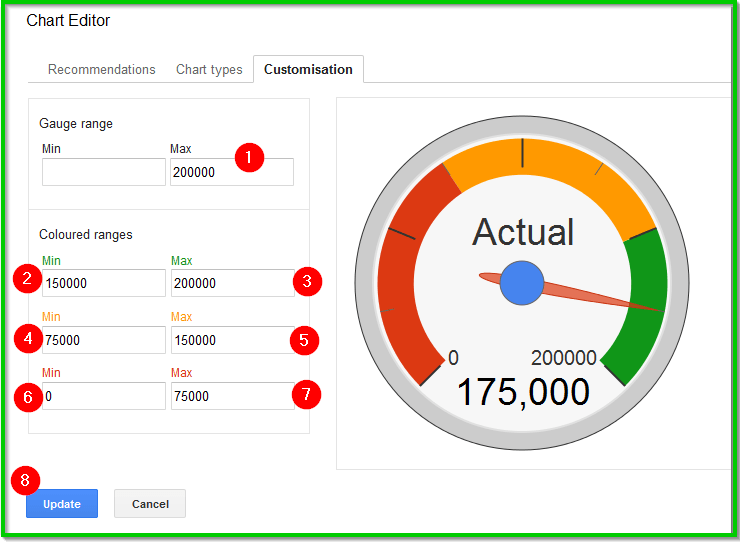This screenshot has height=542, width=740.
Task: Click green range Min field with 150000
Action: pos(103,283)
